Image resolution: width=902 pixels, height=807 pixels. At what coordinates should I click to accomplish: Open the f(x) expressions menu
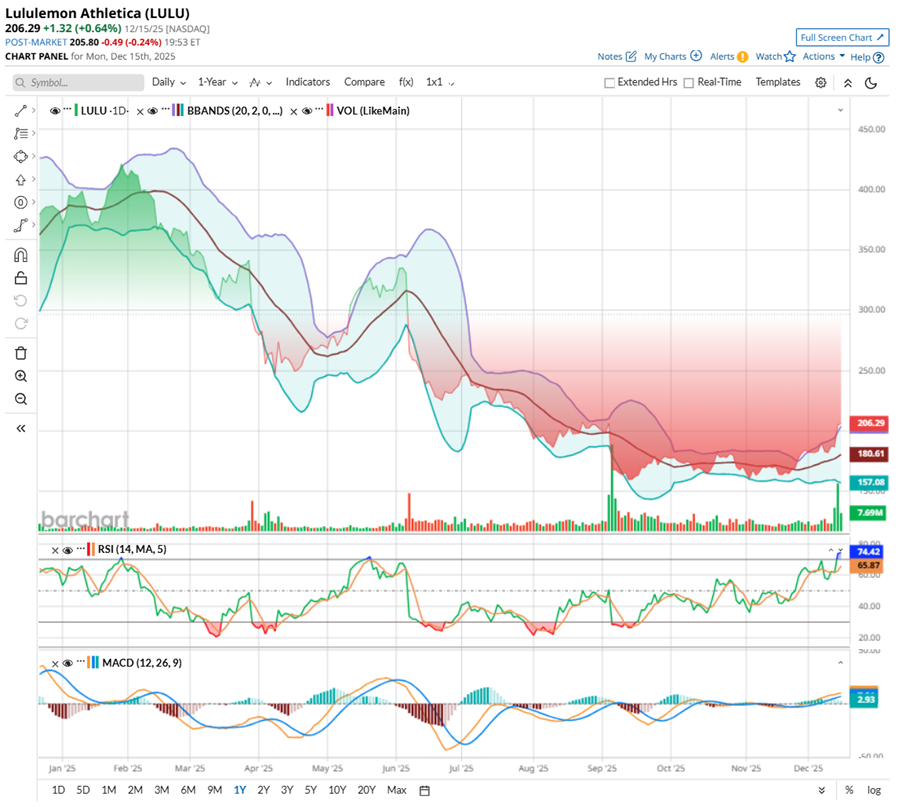406,82
